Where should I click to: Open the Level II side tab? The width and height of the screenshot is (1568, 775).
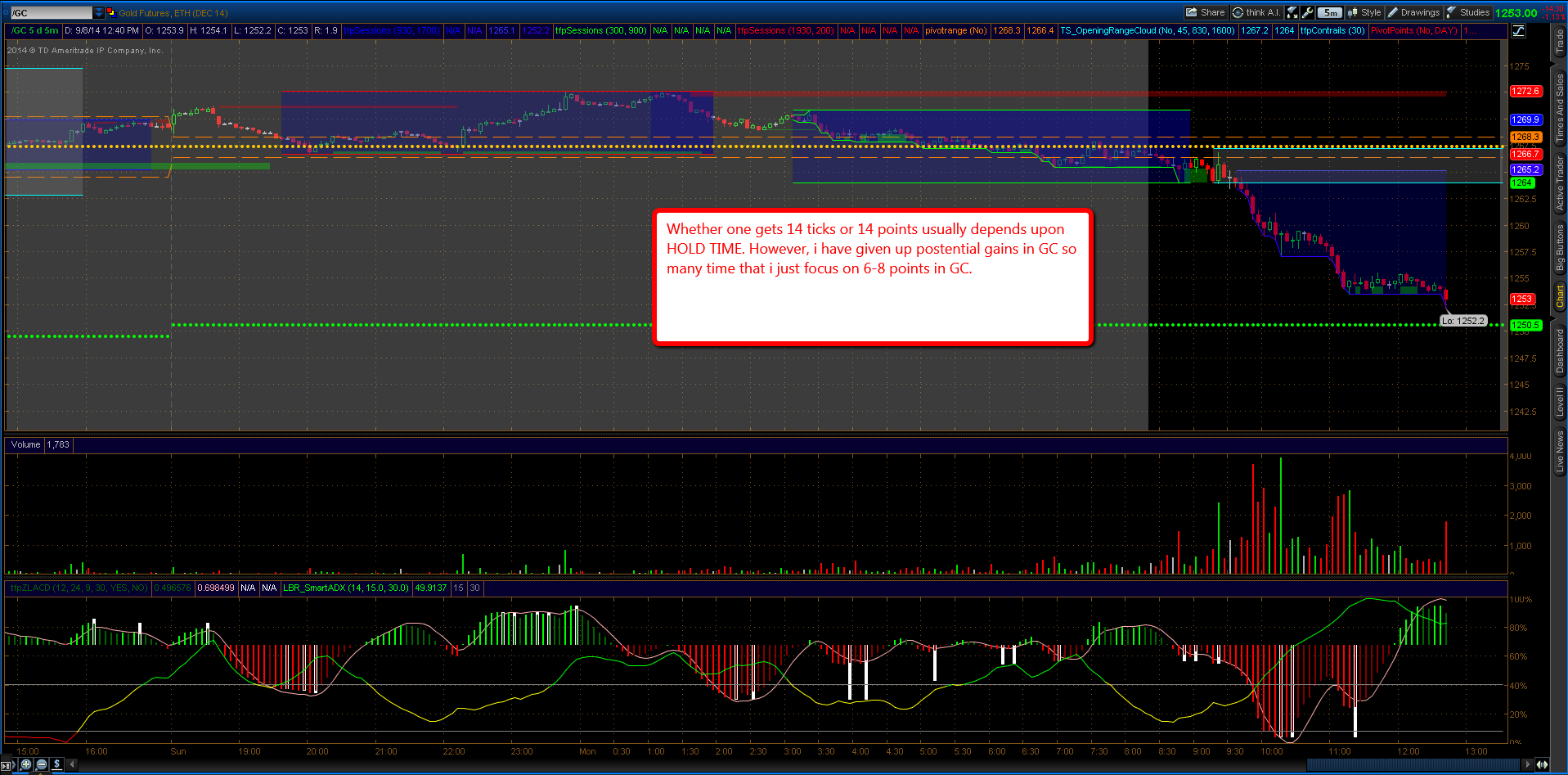pos(1560,403)
